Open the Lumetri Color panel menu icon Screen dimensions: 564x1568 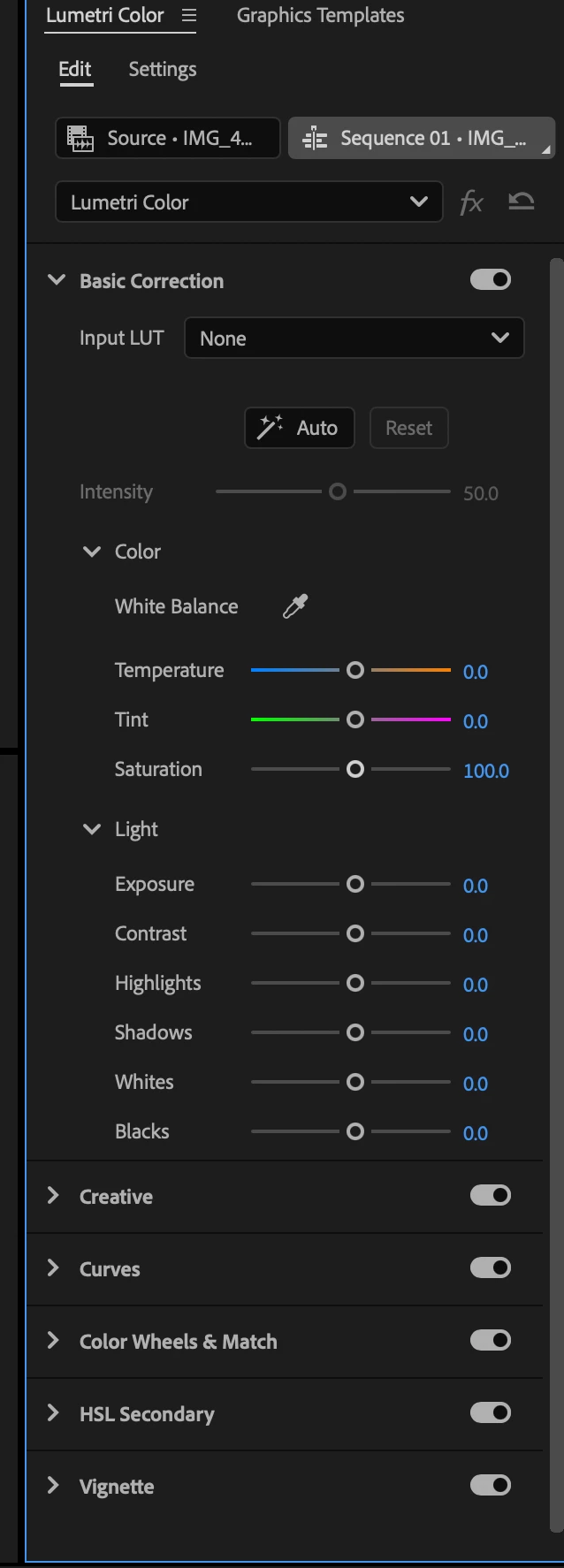(188, 16)
